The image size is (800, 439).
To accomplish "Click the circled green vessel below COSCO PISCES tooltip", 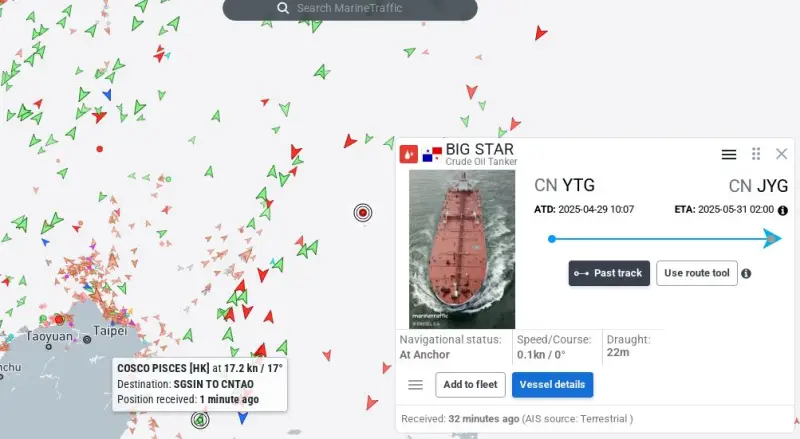I will click(200, 420).
